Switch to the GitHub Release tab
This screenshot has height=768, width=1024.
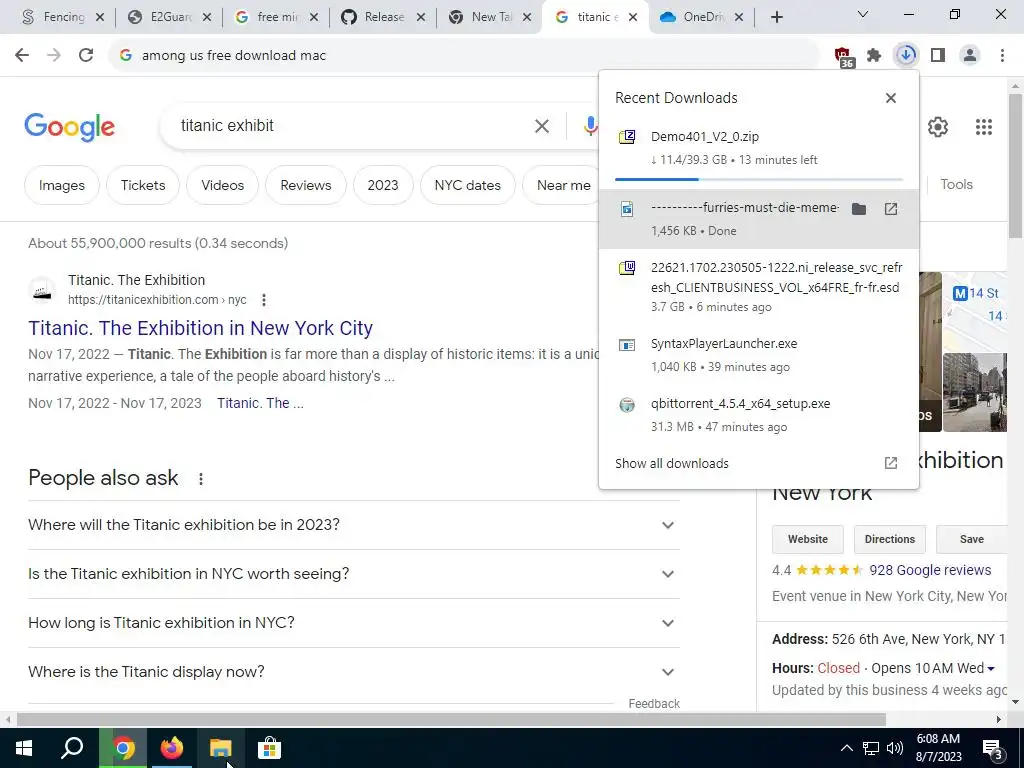[383, 18]
